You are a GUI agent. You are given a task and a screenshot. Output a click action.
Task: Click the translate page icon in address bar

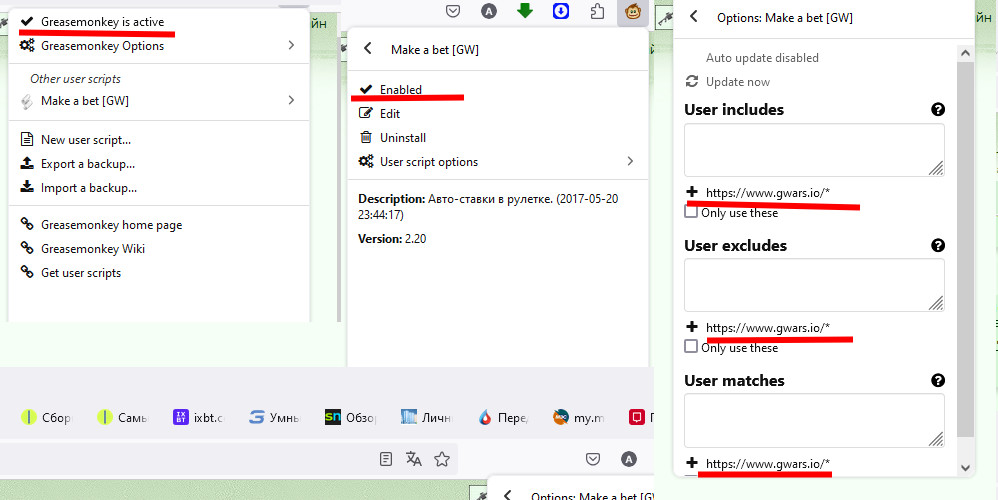coord(414,459)
